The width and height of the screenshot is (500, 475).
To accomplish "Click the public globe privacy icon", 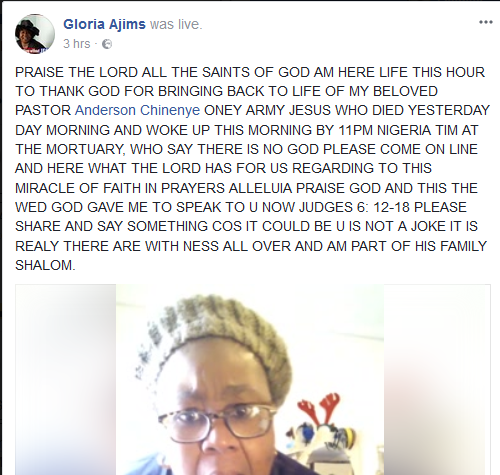I will click(x=107, y=44).
